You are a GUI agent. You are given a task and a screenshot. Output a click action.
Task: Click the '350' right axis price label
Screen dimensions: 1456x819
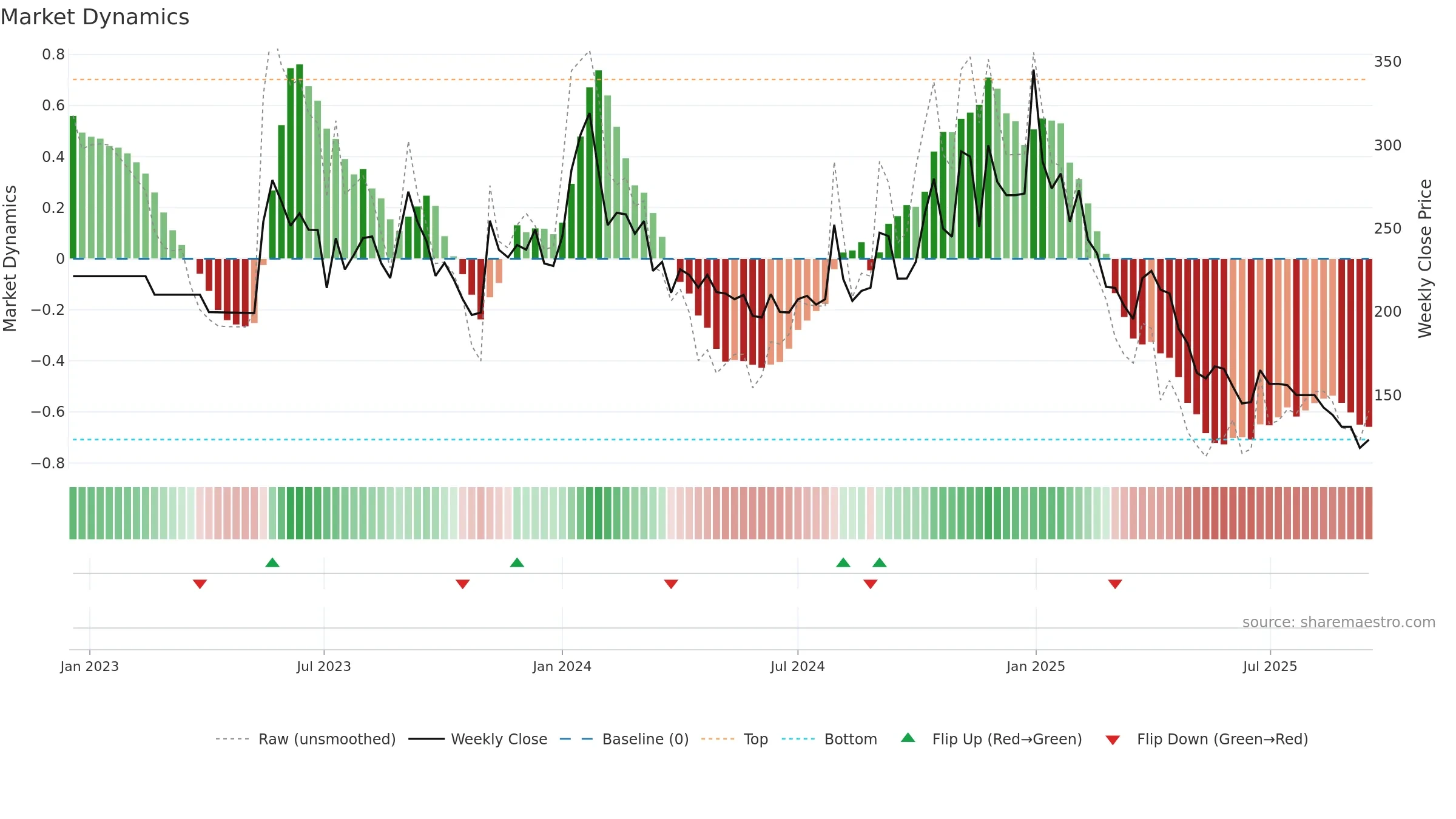[1388, 62]
